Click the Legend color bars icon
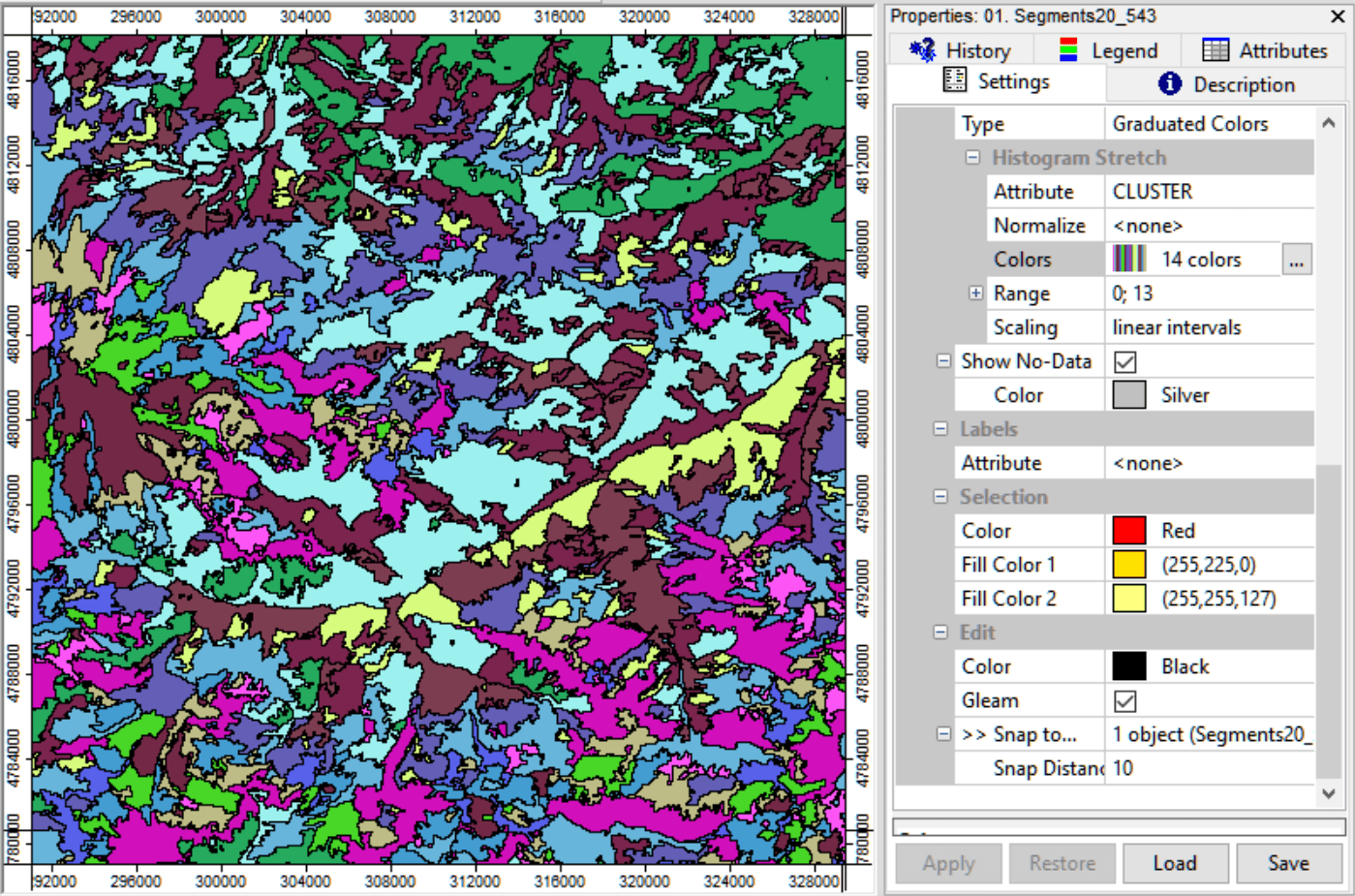1355x896 pixels. 1068,50
